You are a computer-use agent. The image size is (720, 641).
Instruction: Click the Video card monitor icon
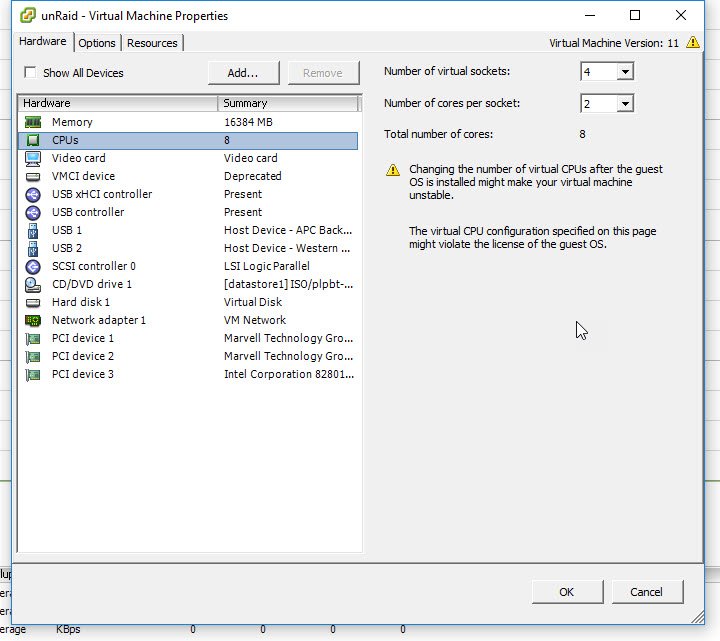(33, 158)
